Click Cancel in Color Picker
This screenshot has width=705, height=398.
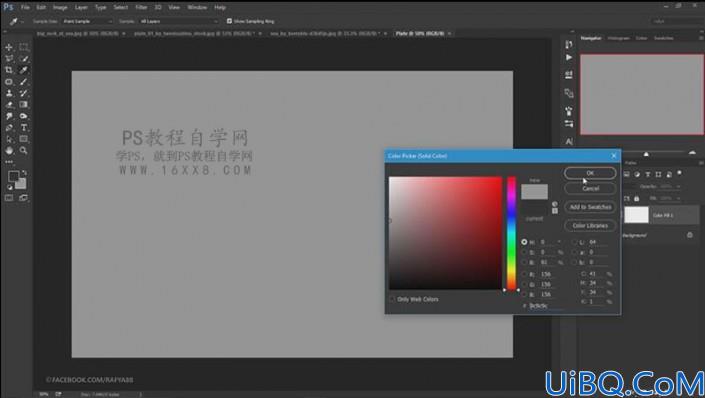(590, 188)
